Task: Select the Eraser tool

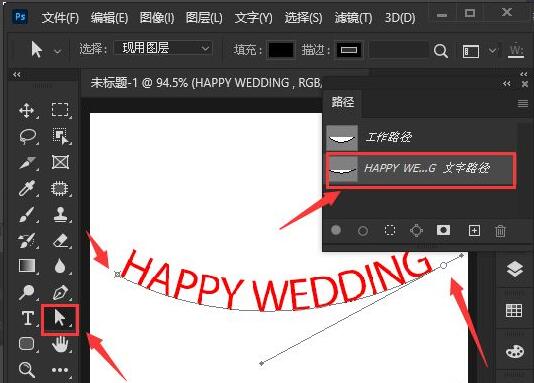Action: coord(60,240)
